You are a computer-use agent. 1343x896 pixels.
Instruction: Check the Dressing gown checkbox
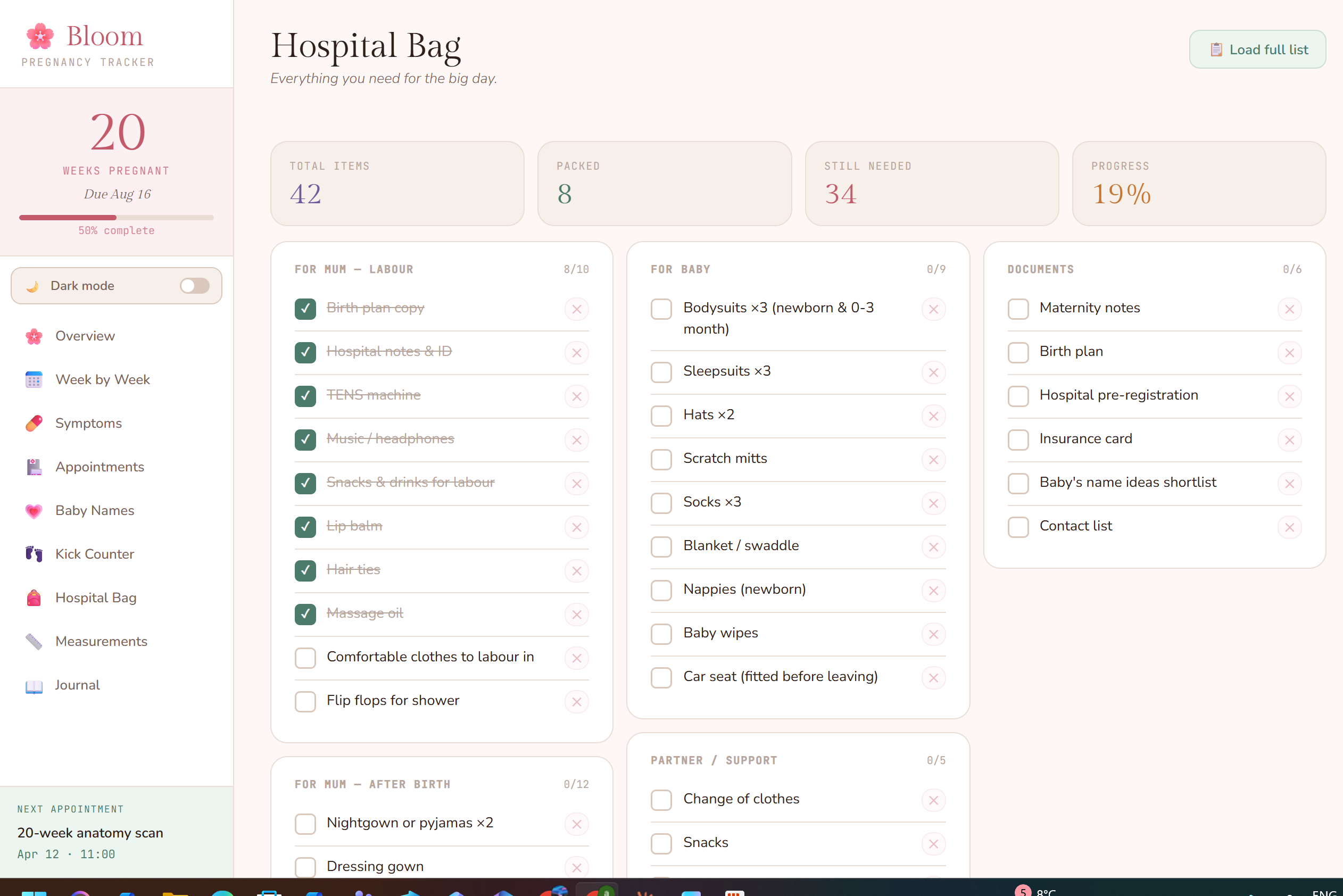[305, 867]
